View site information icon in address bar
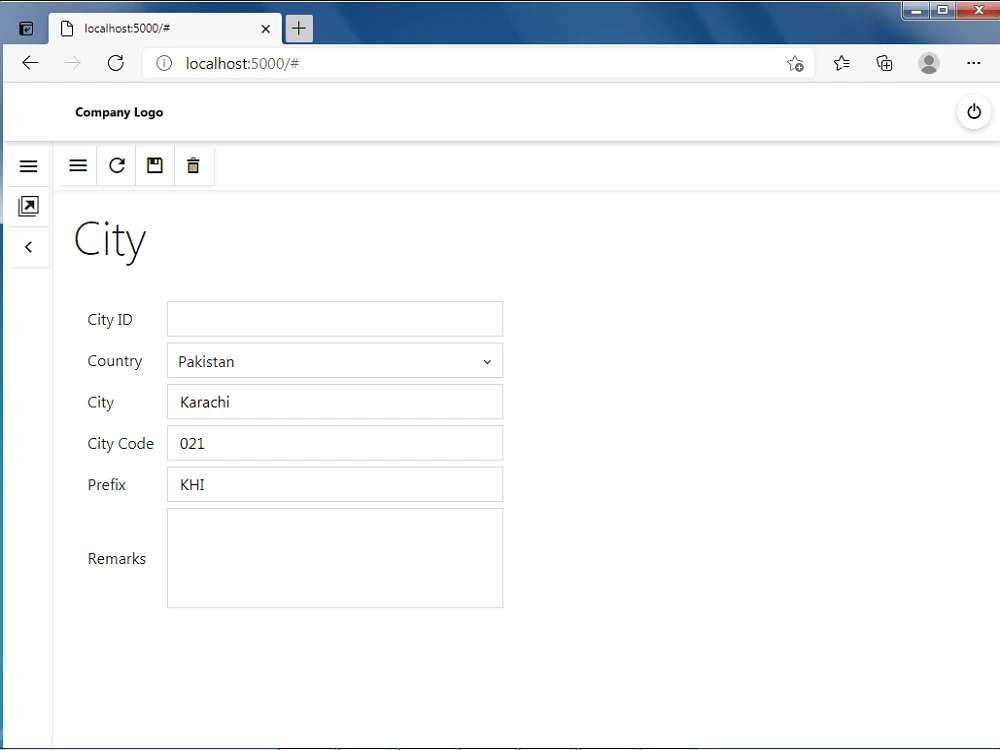The width and height of the screenshot is (1000, 750). point(164,63)
